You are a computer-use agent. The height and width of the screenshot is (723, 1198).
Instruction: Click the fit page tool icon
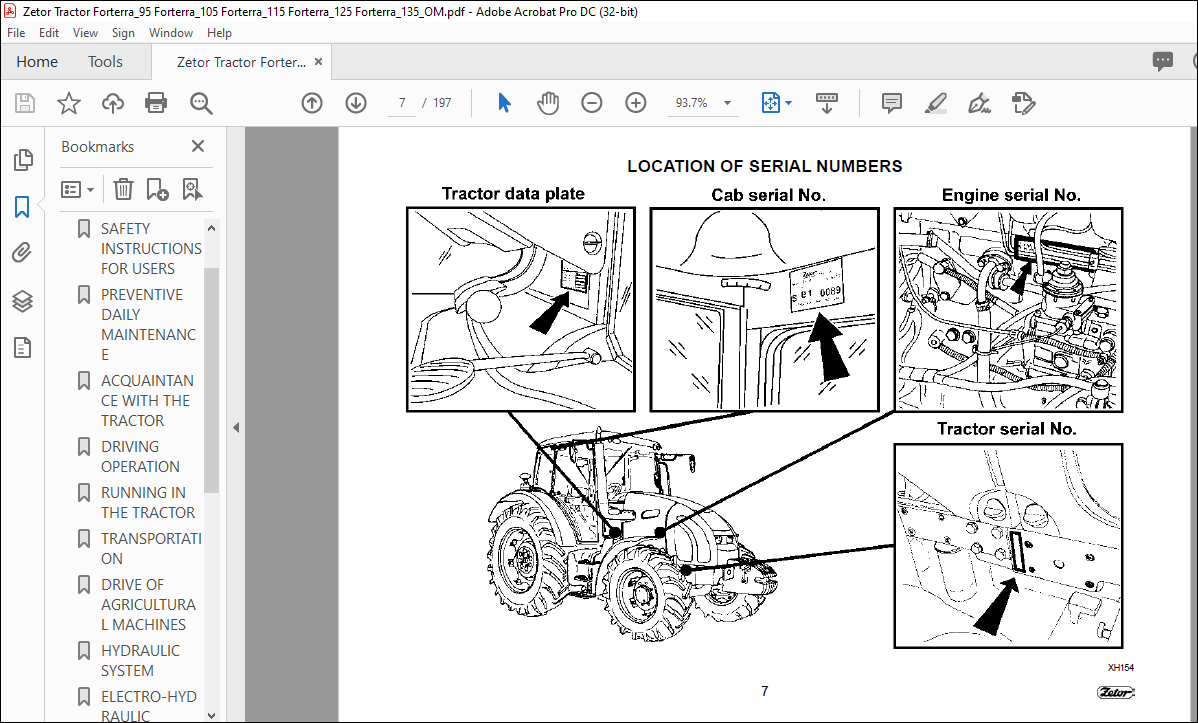tap(770, 102)
